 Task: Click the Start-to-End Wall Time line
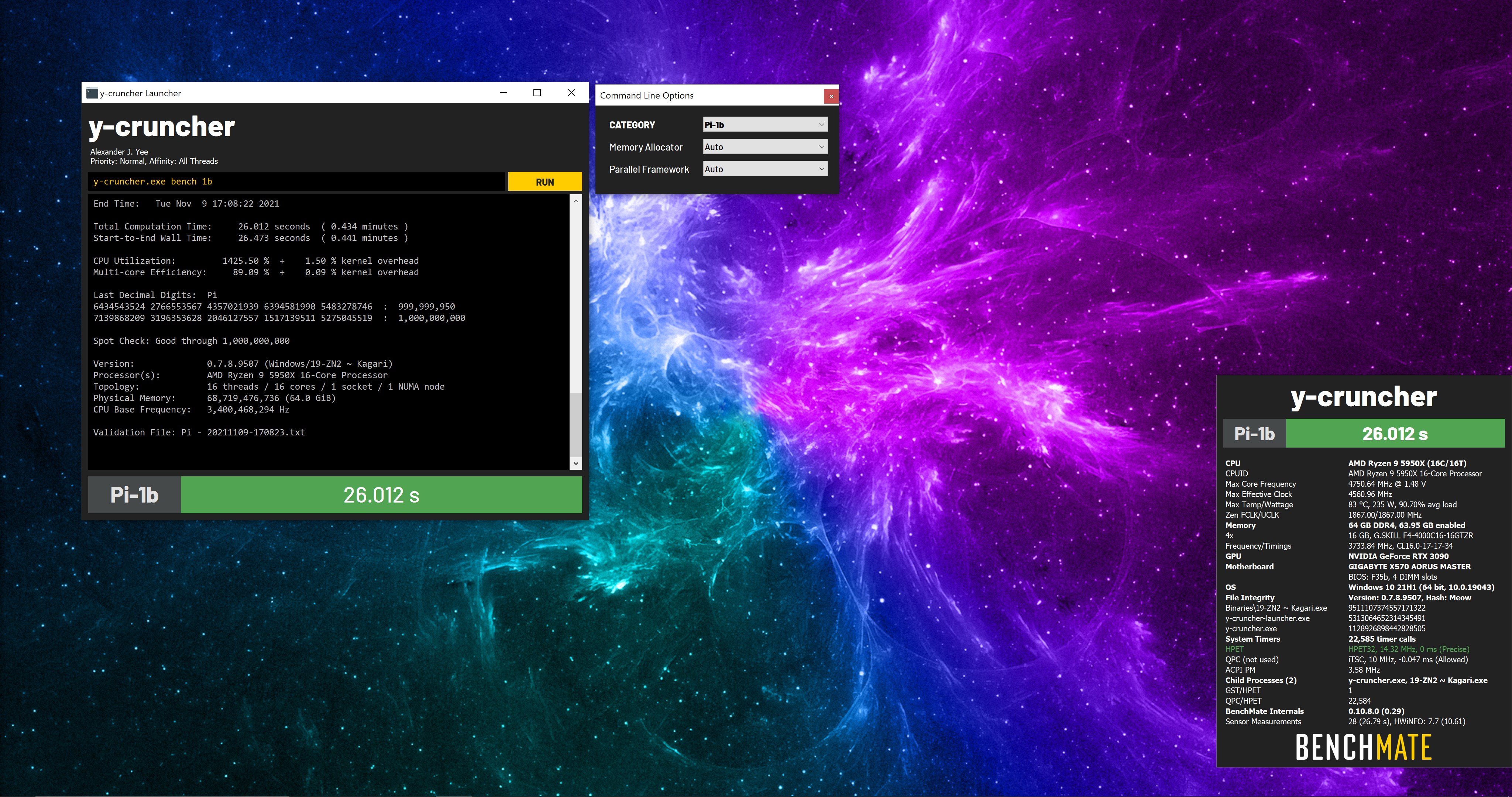[x=251, y=238]
